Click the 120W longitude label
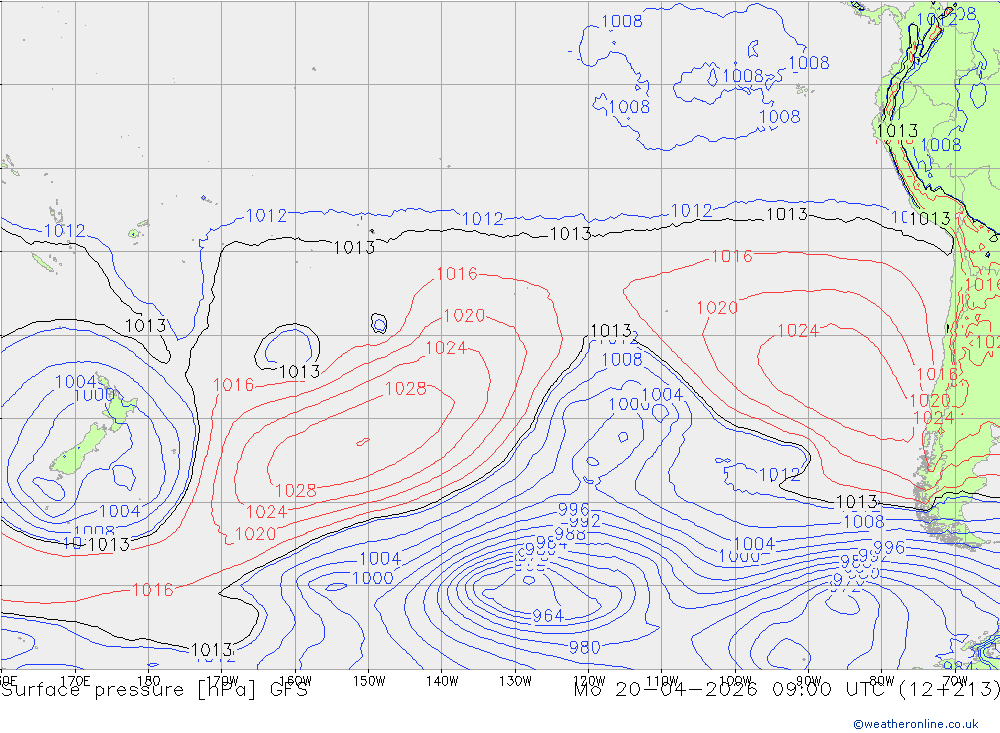 tap(589, 681)
